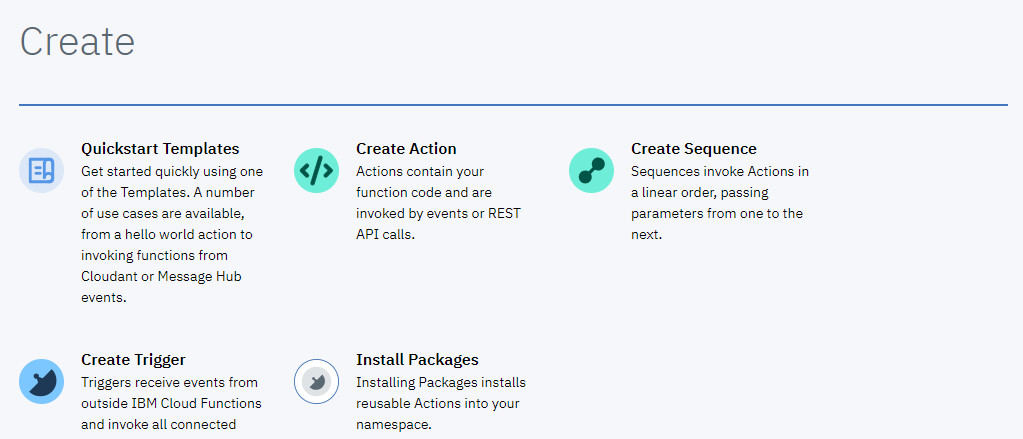Viewport: 1023px width, 439px height.
Task: Open the Create Sequence heading
Action: click(693, 149)
